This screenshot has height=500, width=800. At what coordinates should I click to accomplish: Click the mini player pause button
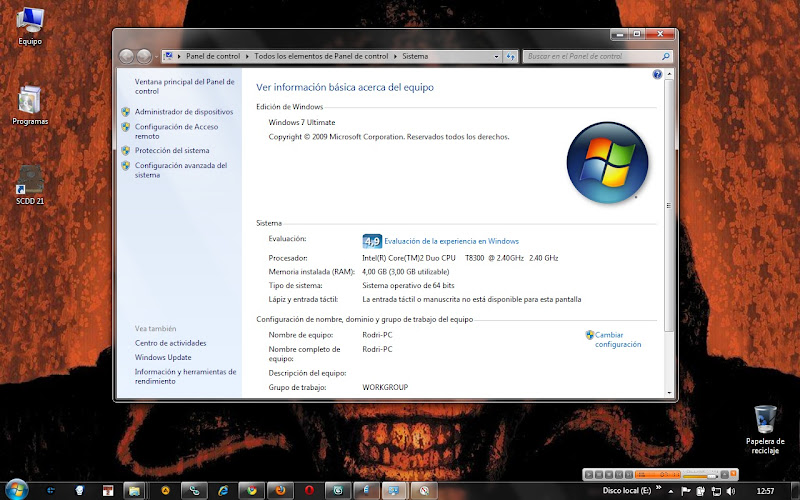pos(599,474)
